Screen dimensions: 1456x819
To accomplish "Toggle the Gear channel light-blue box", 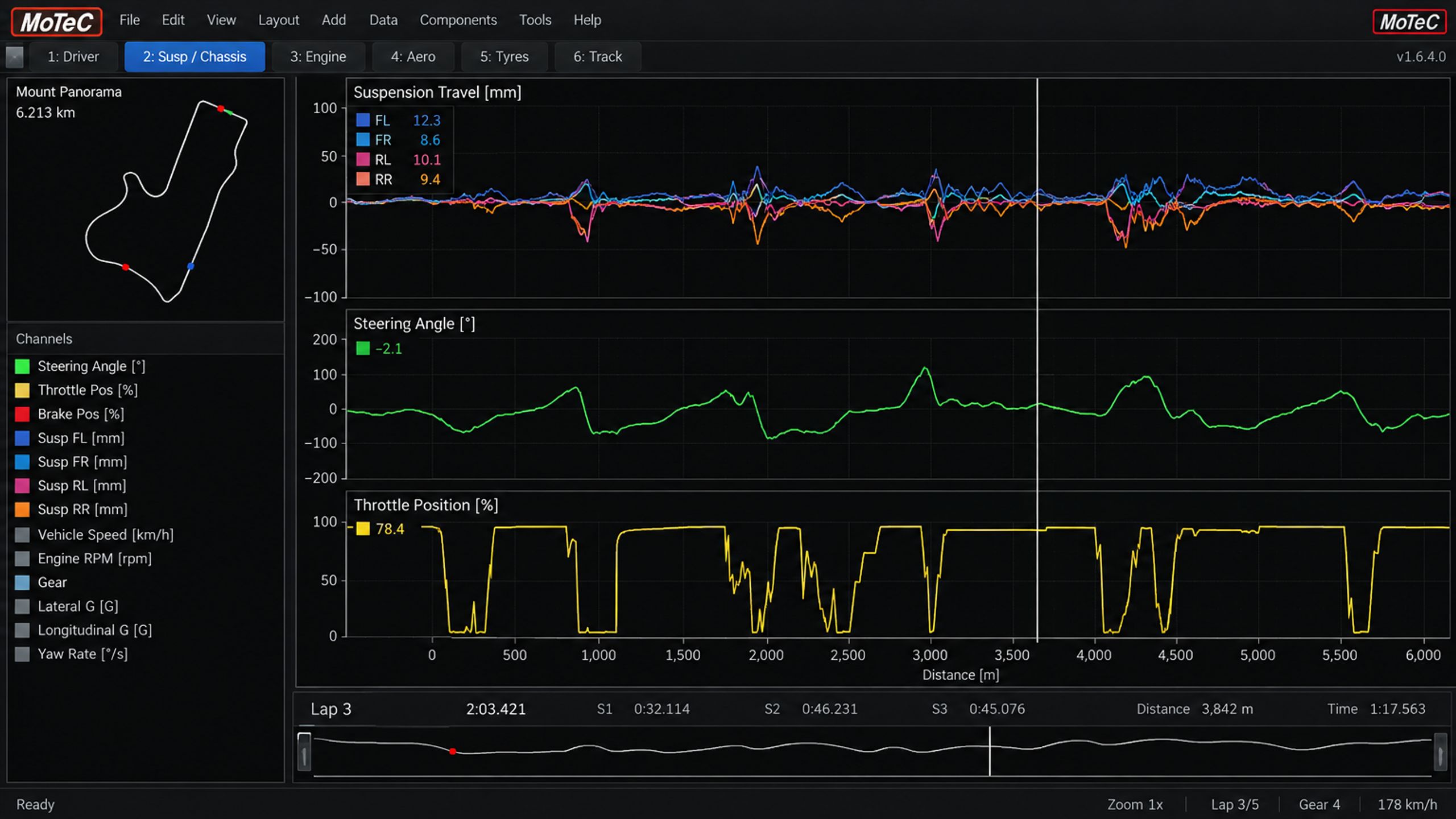I will pos(22,582).
